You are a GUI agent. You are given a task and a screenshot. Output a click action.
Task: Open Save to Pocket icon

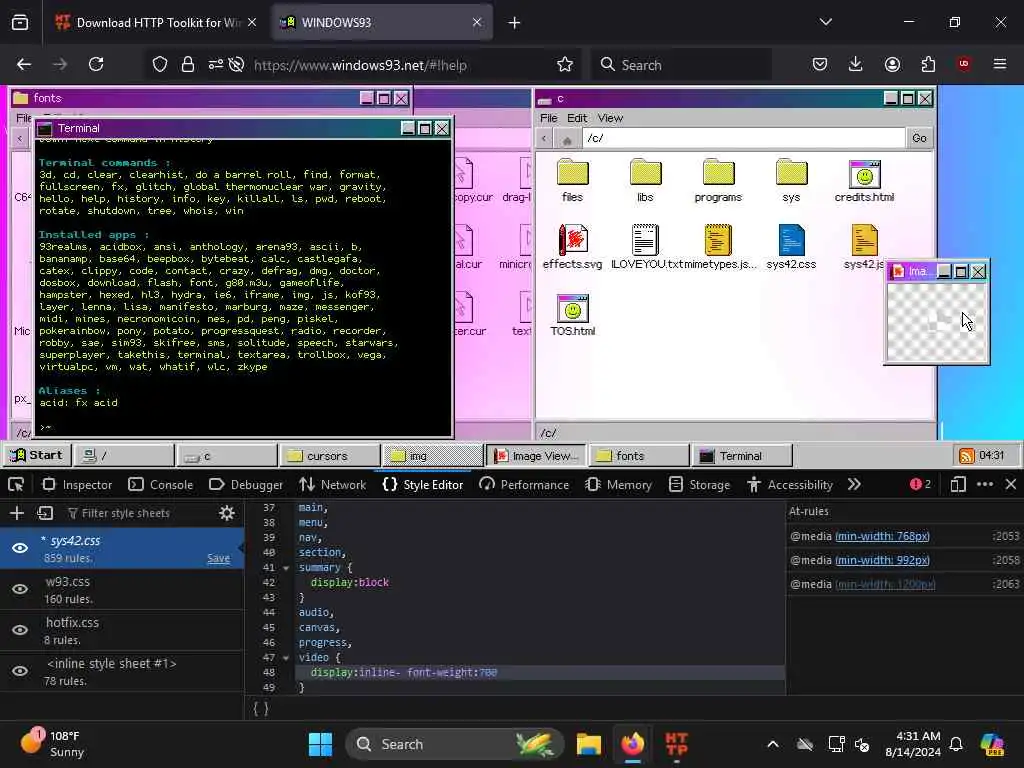(820, 64)
